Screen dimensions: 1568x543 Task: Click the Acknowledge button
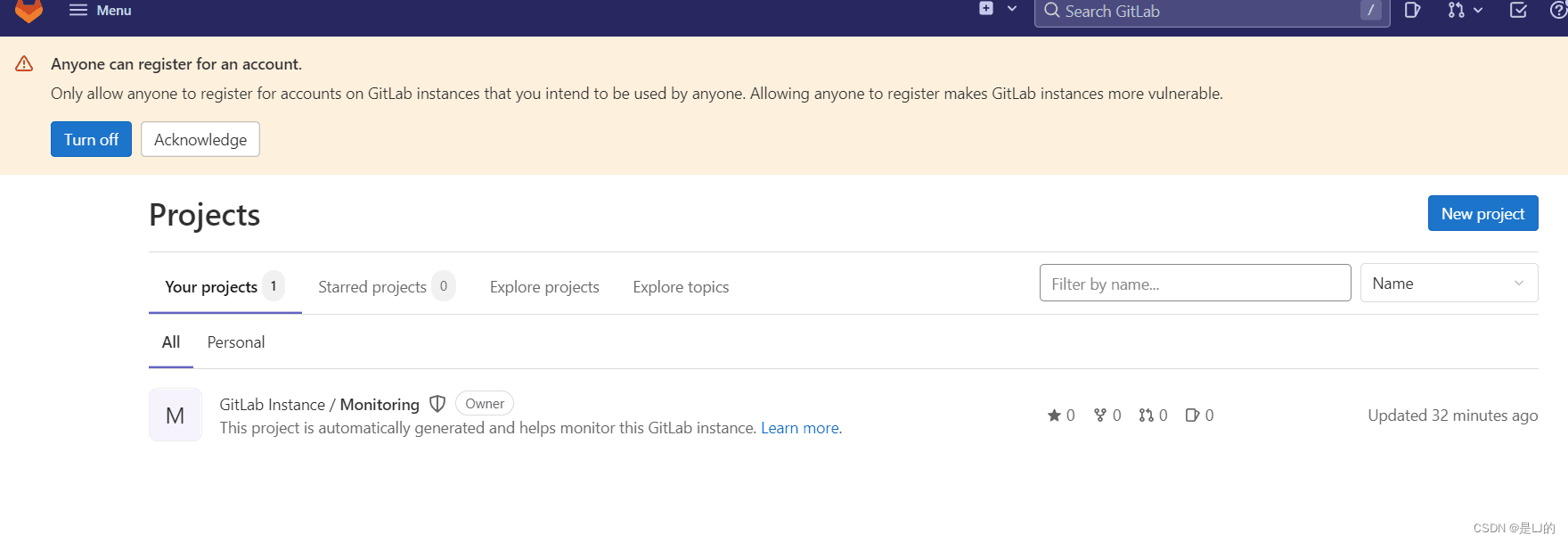[x=200, y=139]
